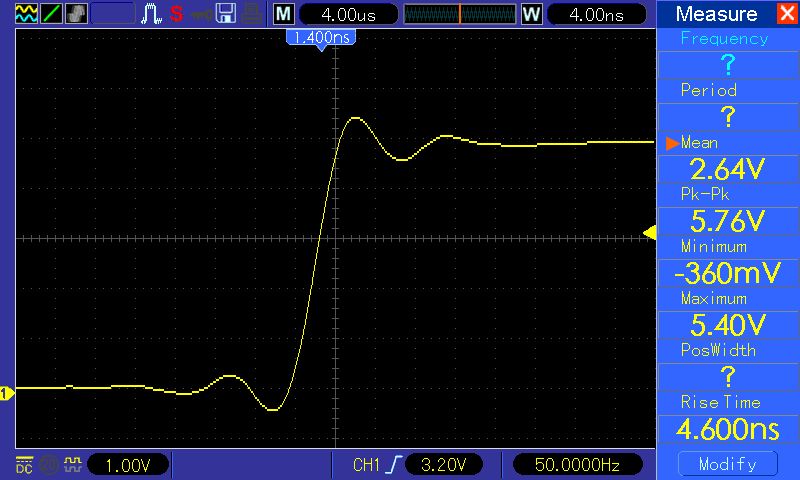Click the blank box next to the persistence icon
800x480 pixels.
pyautogui.click(x=112, y=14)
